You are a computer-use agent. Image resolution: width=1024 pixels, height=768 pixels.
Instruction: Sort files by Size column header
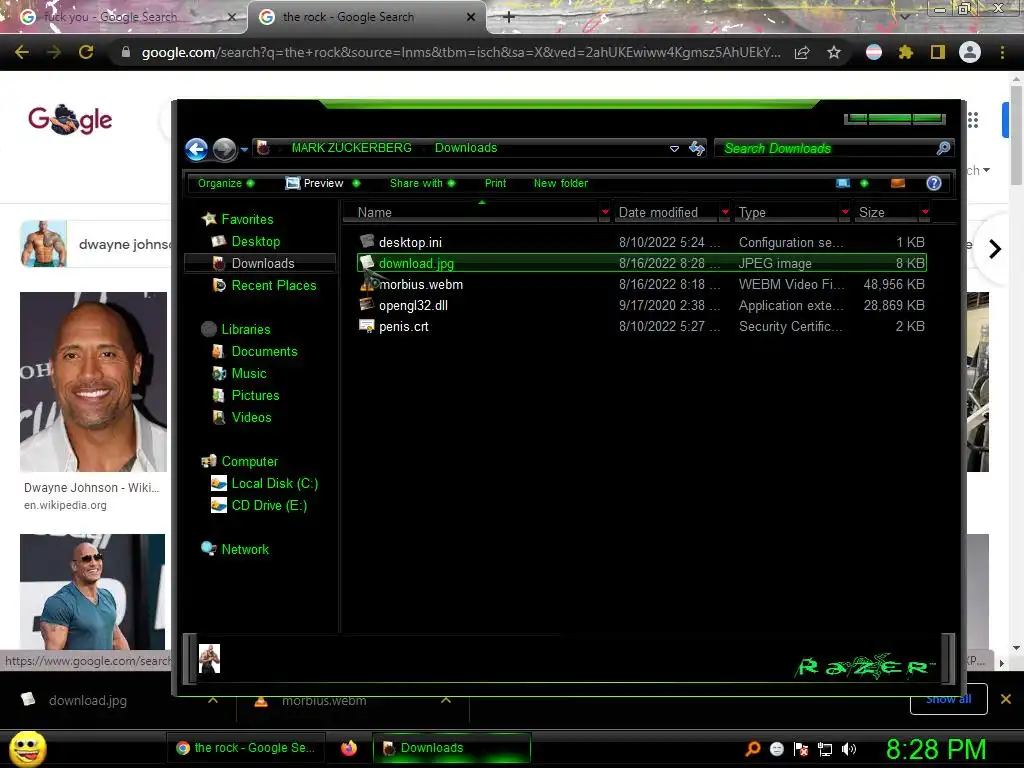(x=887, y=212)
